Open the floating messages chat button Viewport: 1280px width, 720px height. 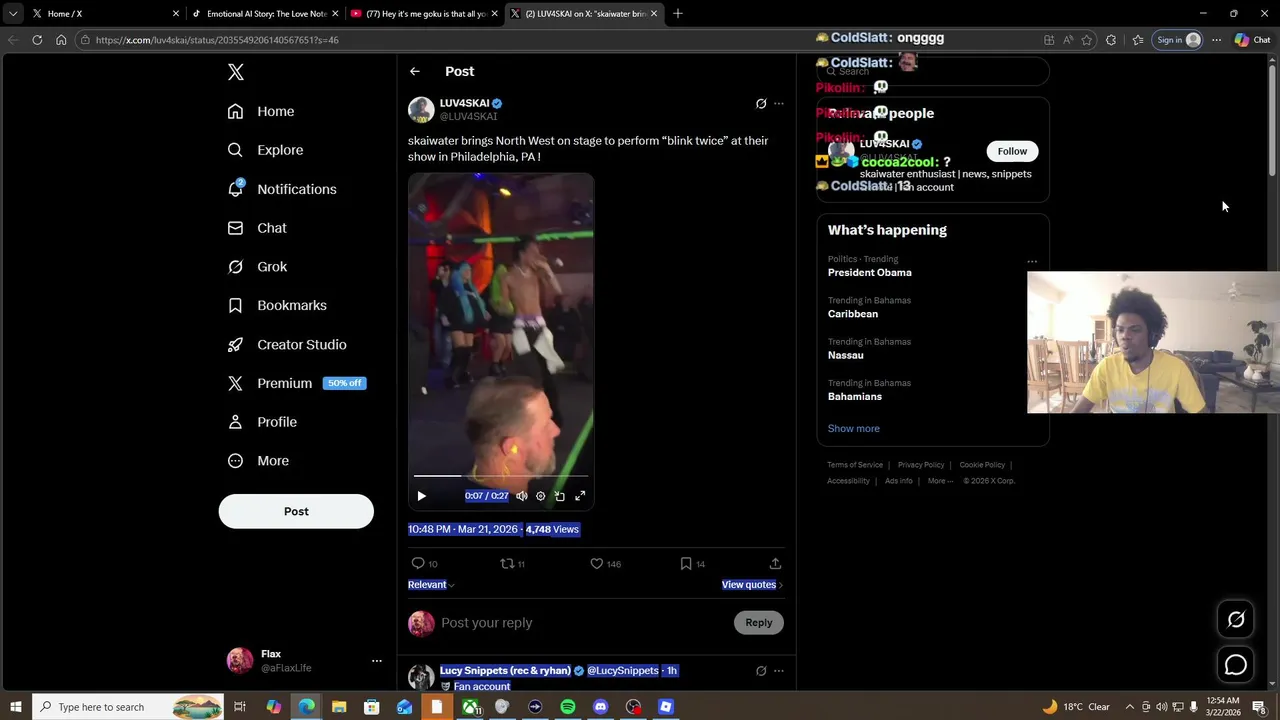pyautogui.click(x=1236, y=665)
